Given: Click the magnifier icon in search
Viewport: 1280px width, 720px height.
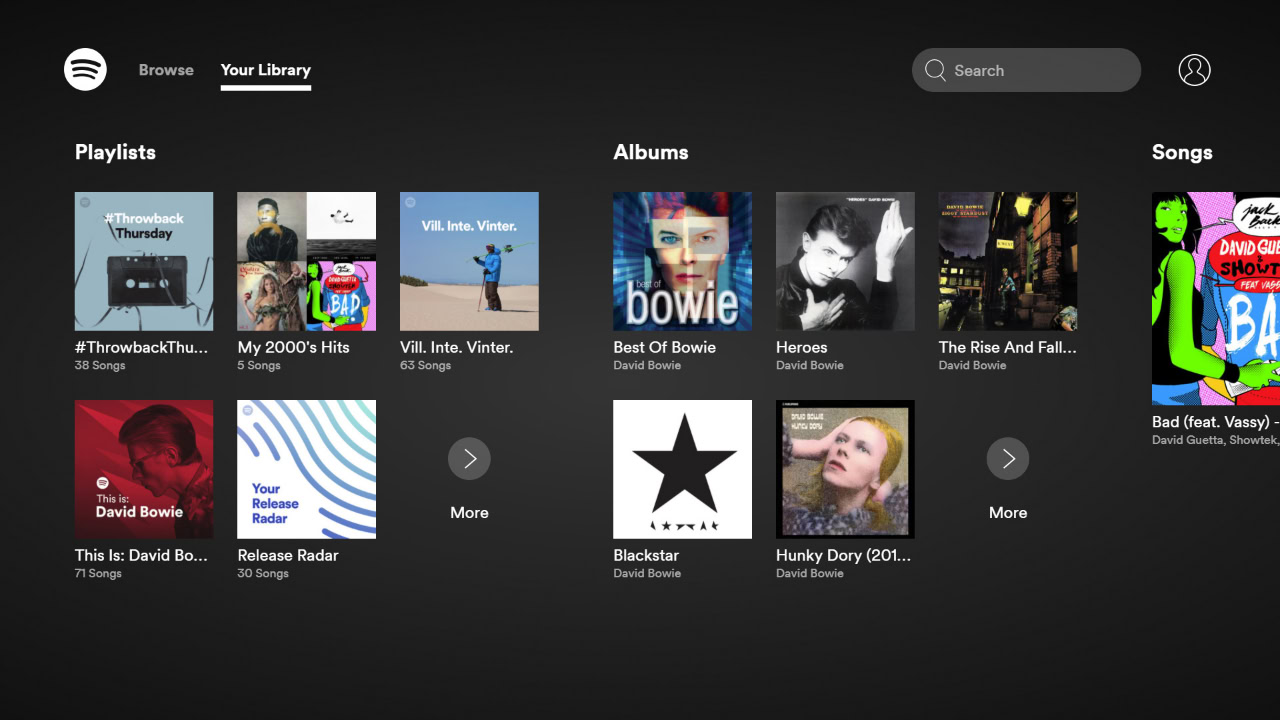Looking at the screenshot, I should coord(935,70).
